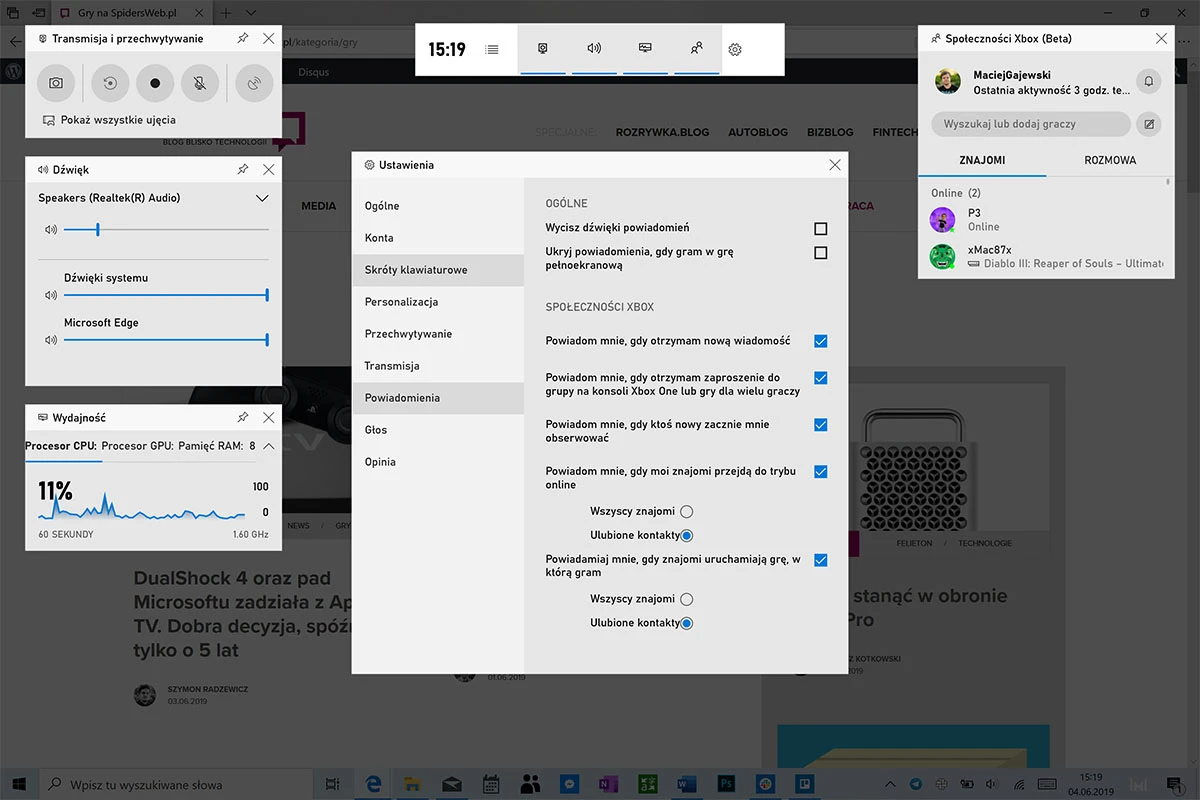1200x800 pixels.
Task: Click the Wyszukaj lub dodaj graczy field
Action: 1031,124
